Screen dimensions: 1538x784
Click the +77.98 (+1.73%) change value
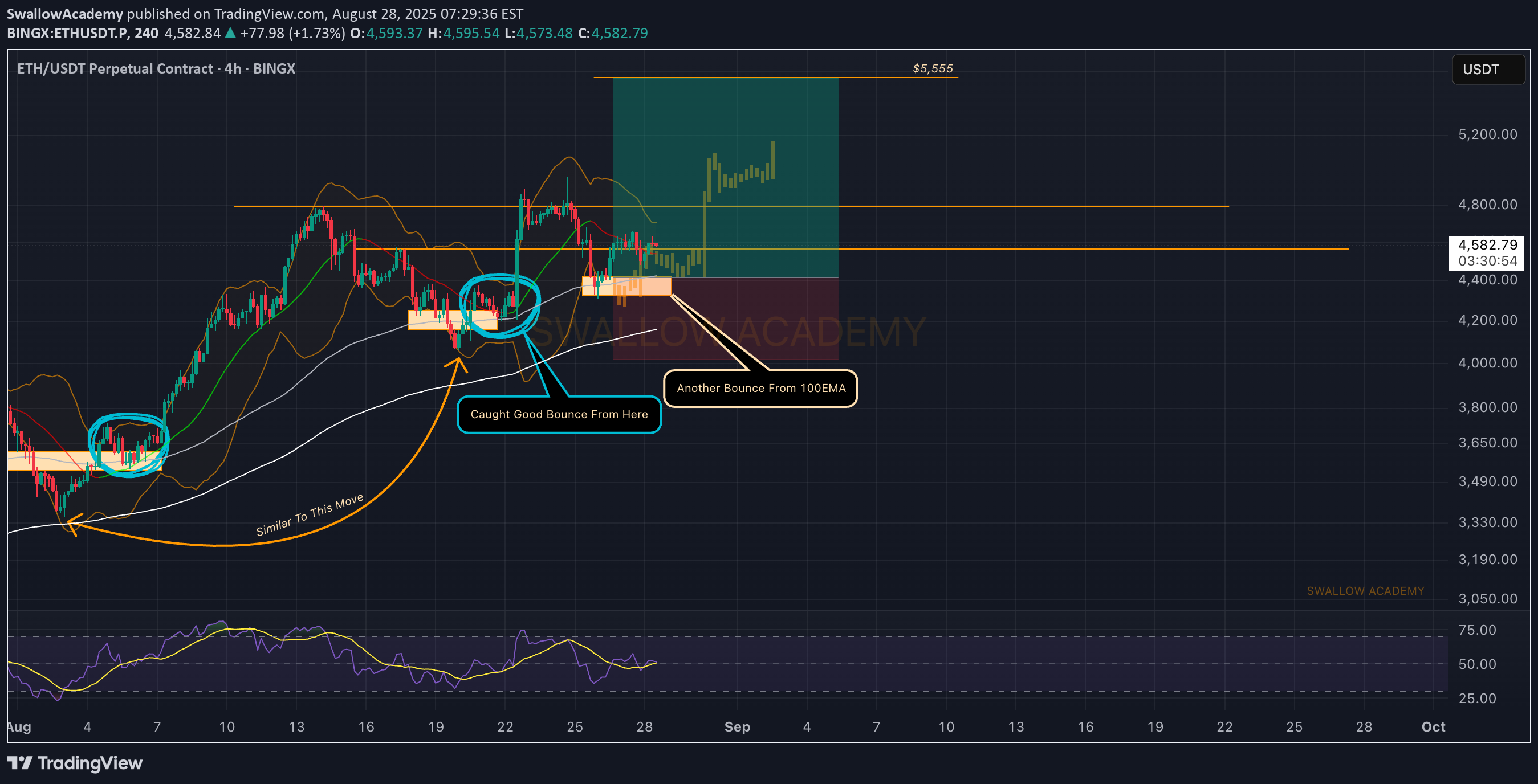tap(292, 33)
